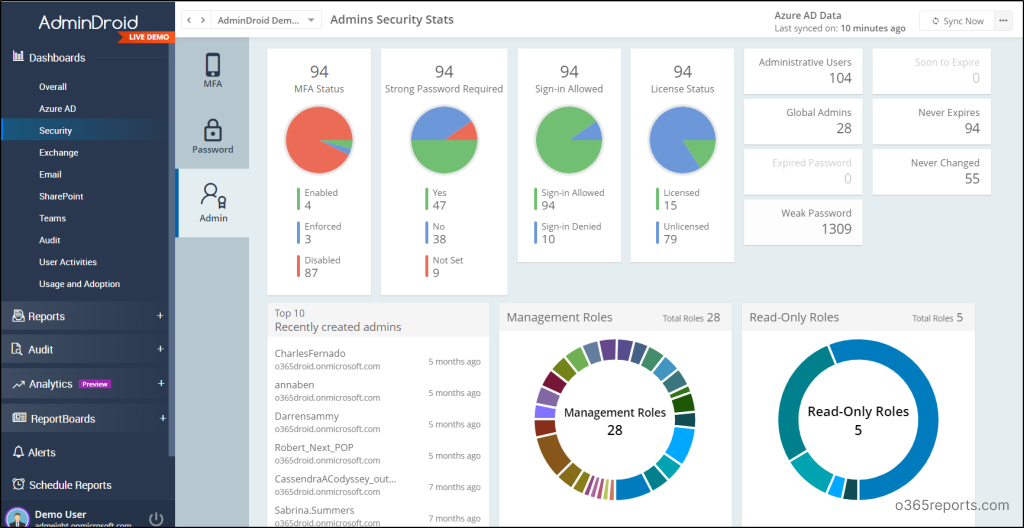Screen dimensions: 1024x528
Task: Click the ReportBoards icon
Action: [x=19, y=418]
